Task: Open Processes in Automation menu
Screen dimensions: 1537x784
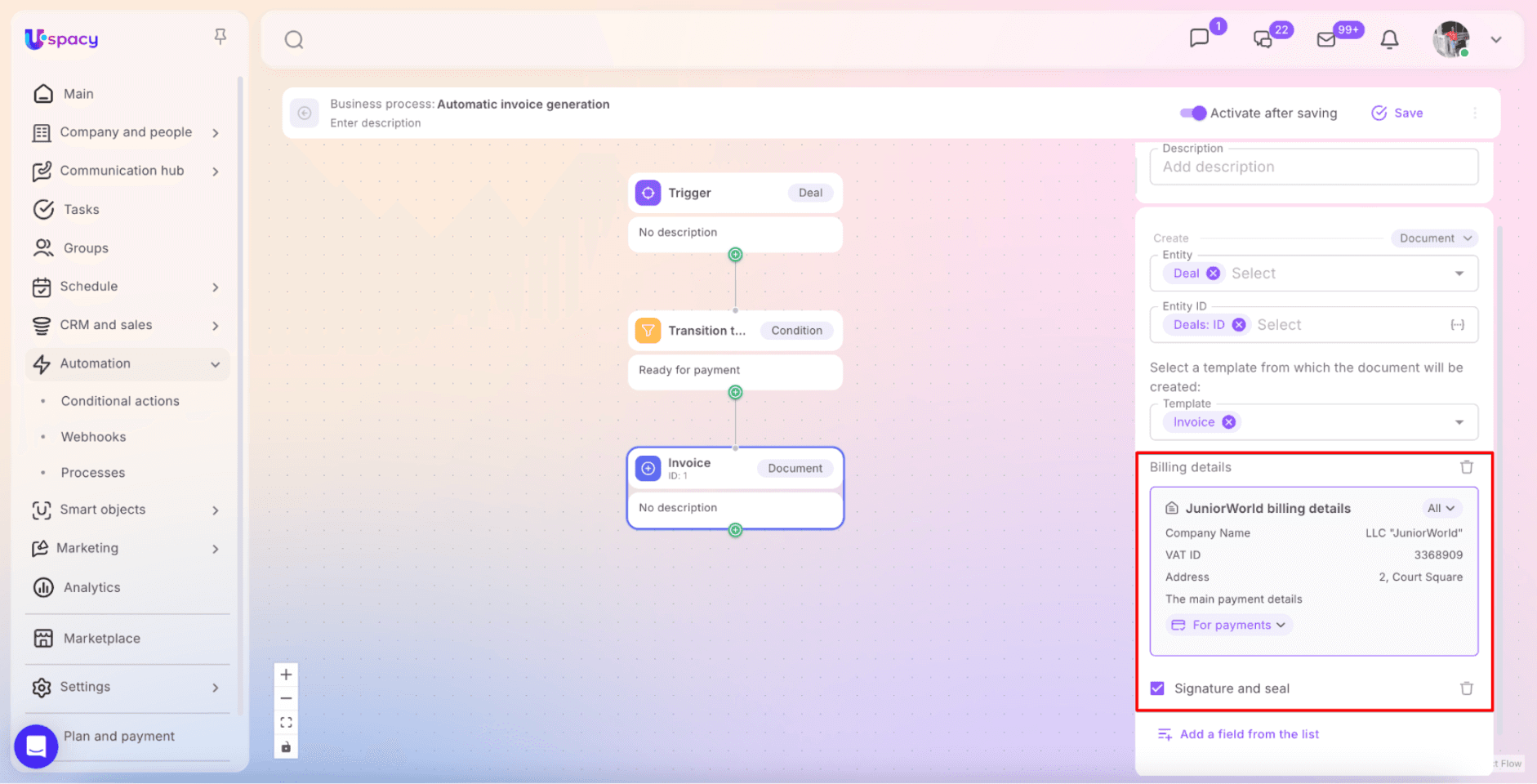Action: (x=93, y=473)
